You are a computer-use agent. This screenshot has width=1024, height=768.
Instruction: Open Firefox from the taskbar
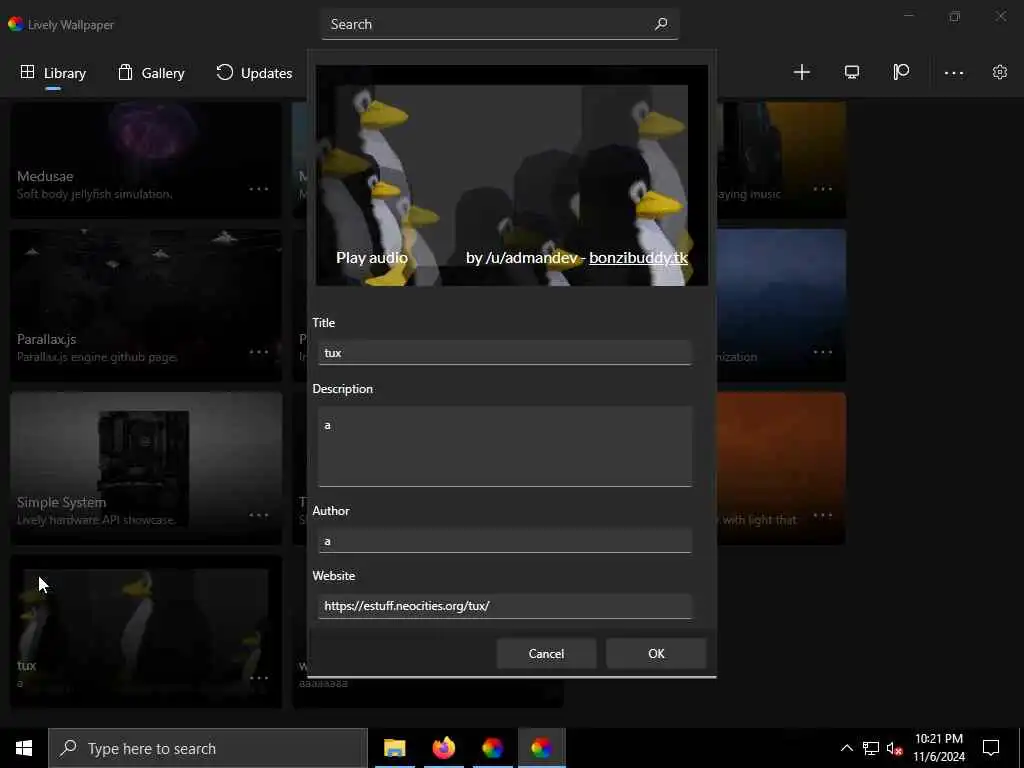[x=443, y=748]
